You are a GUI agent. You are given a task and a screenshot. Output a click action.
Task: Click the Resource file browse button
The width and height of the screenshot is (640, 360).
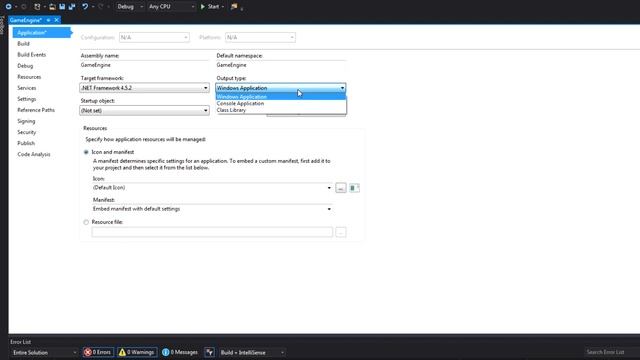(x=341, y=232)
